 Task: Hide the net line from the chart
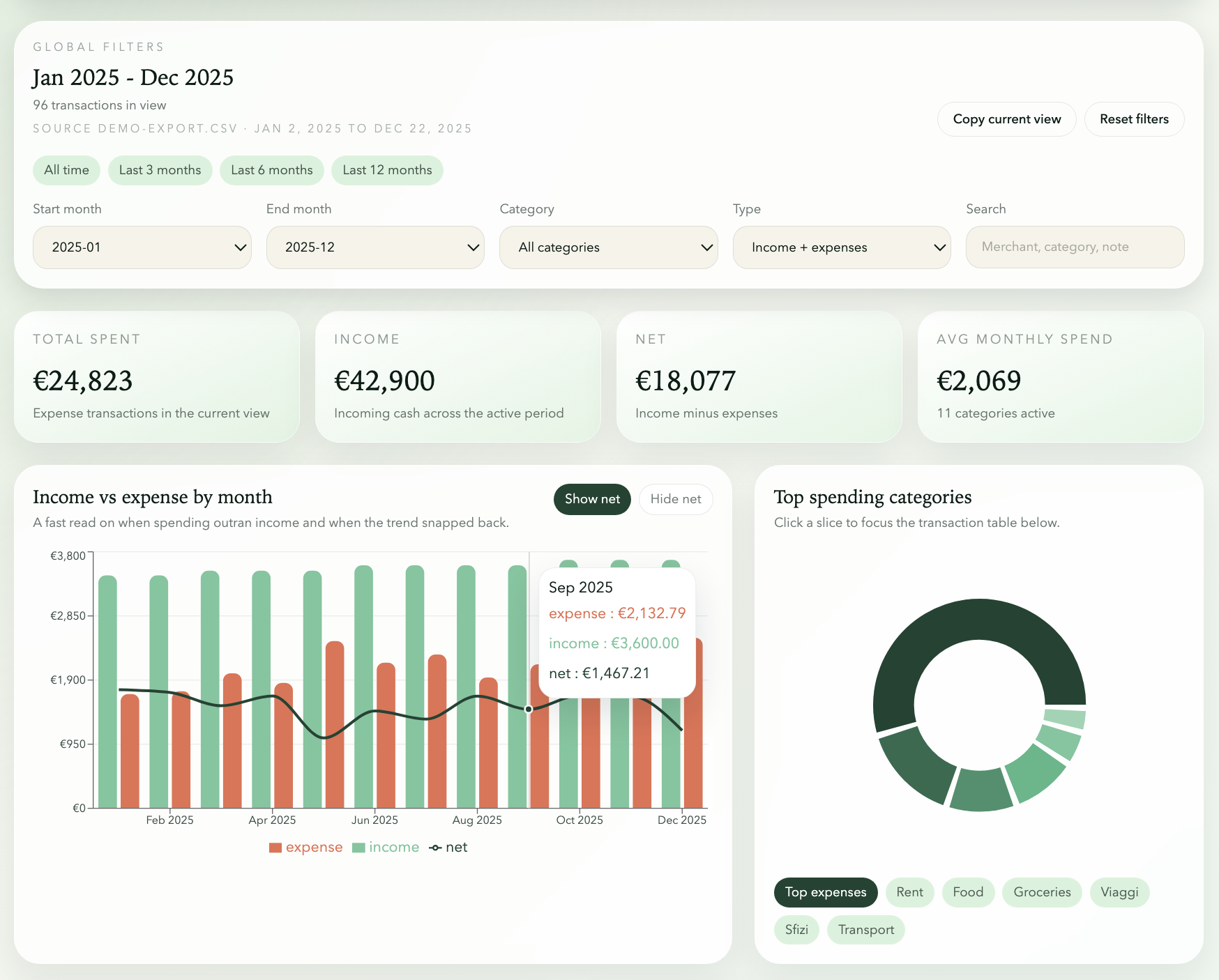[x=675, y=499]
